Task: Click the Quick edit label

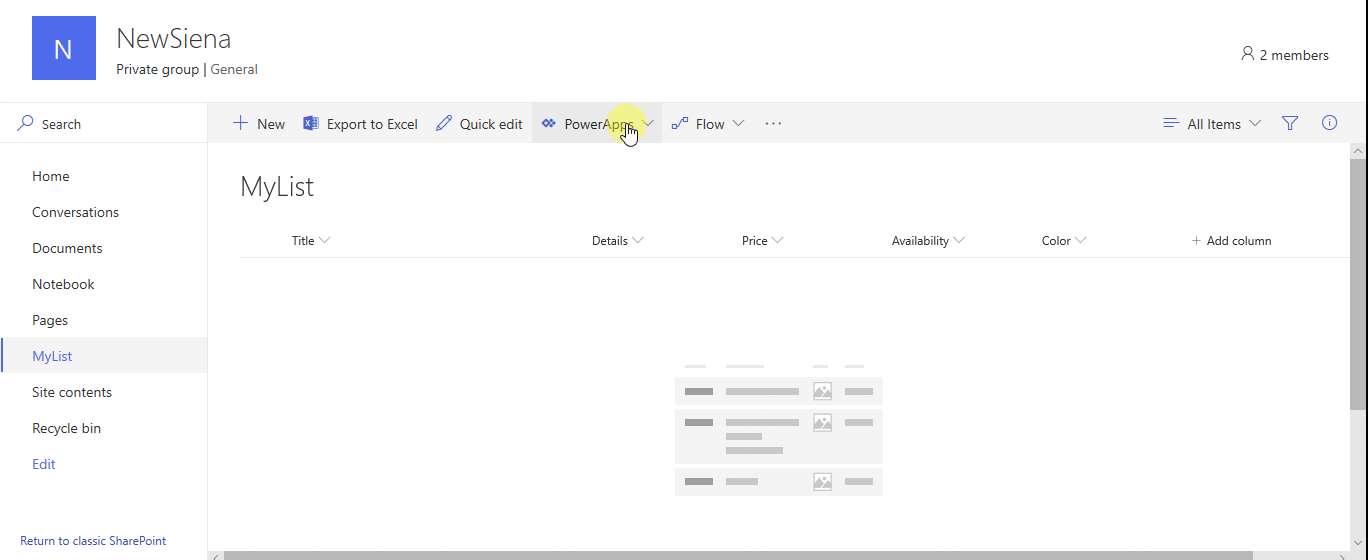Action: (x=491, y=124)
